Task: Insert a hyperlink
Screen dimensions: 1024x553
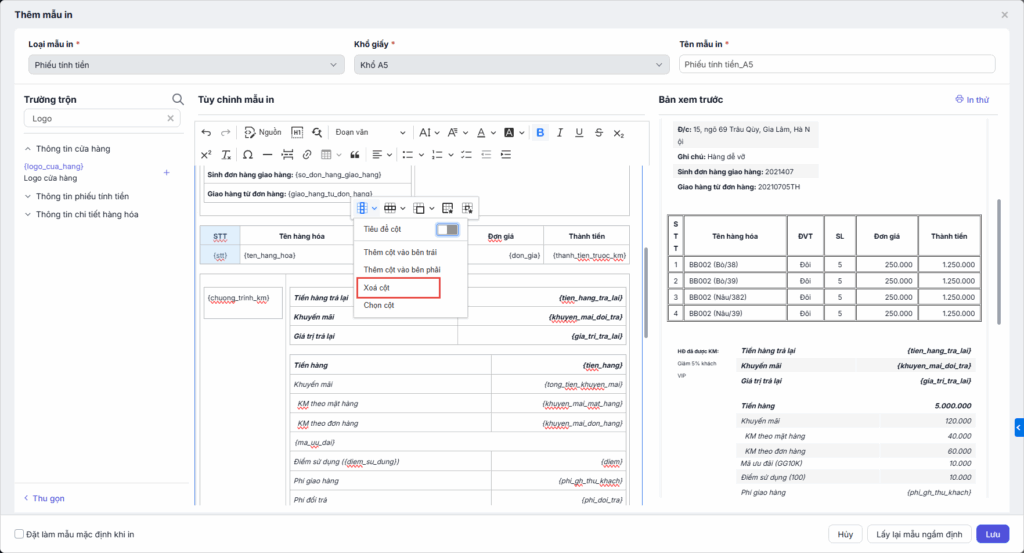Action: click(x=306, y=155)
